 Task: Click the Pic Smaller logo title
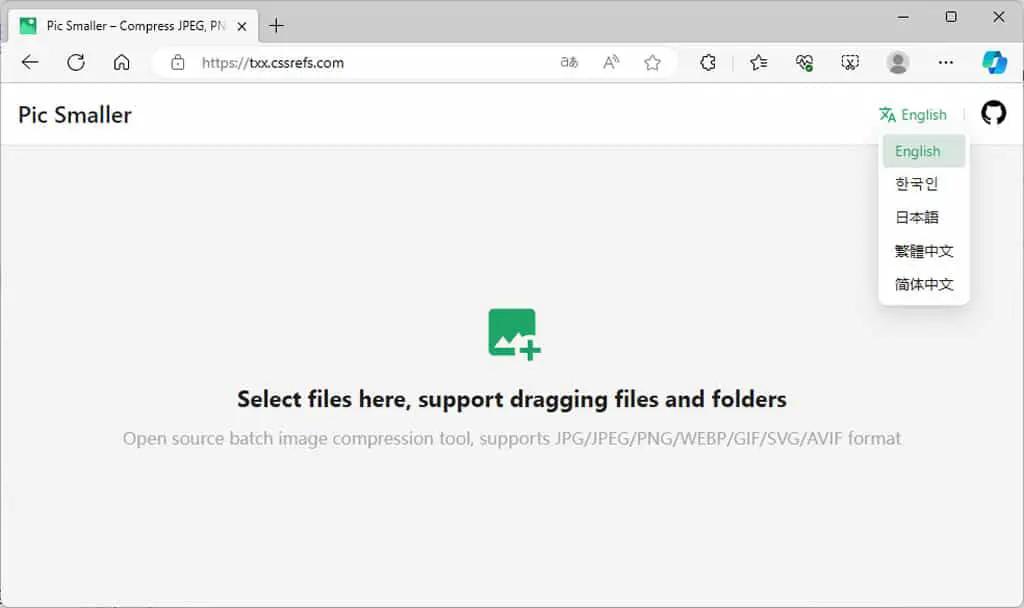75,115
